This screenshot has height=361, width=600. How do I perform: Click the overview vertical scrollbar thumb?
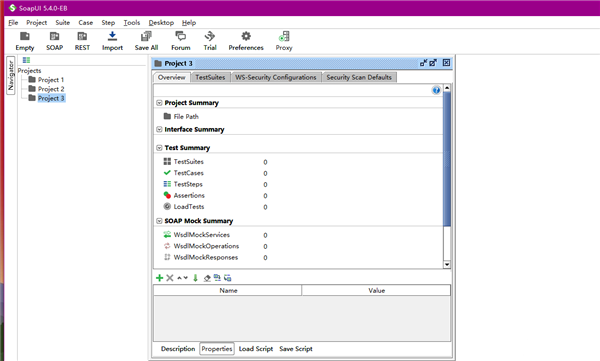click(x=447, y=159)
